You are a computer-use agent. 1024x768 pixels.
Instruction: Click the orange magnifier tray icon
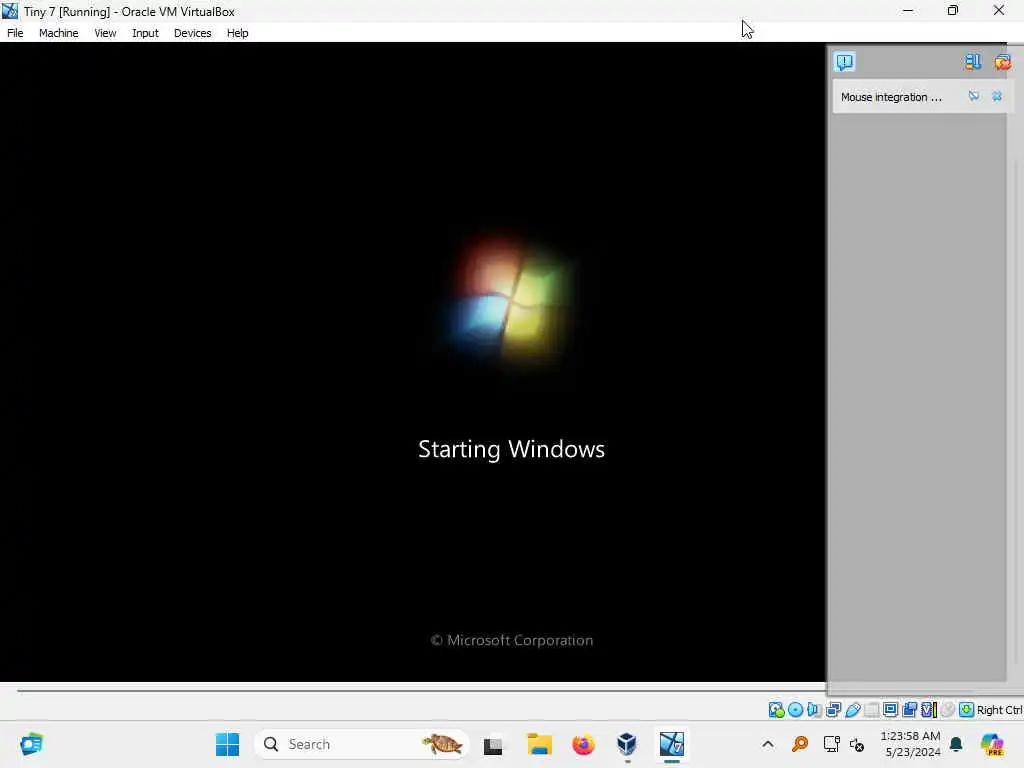(800, 744)
